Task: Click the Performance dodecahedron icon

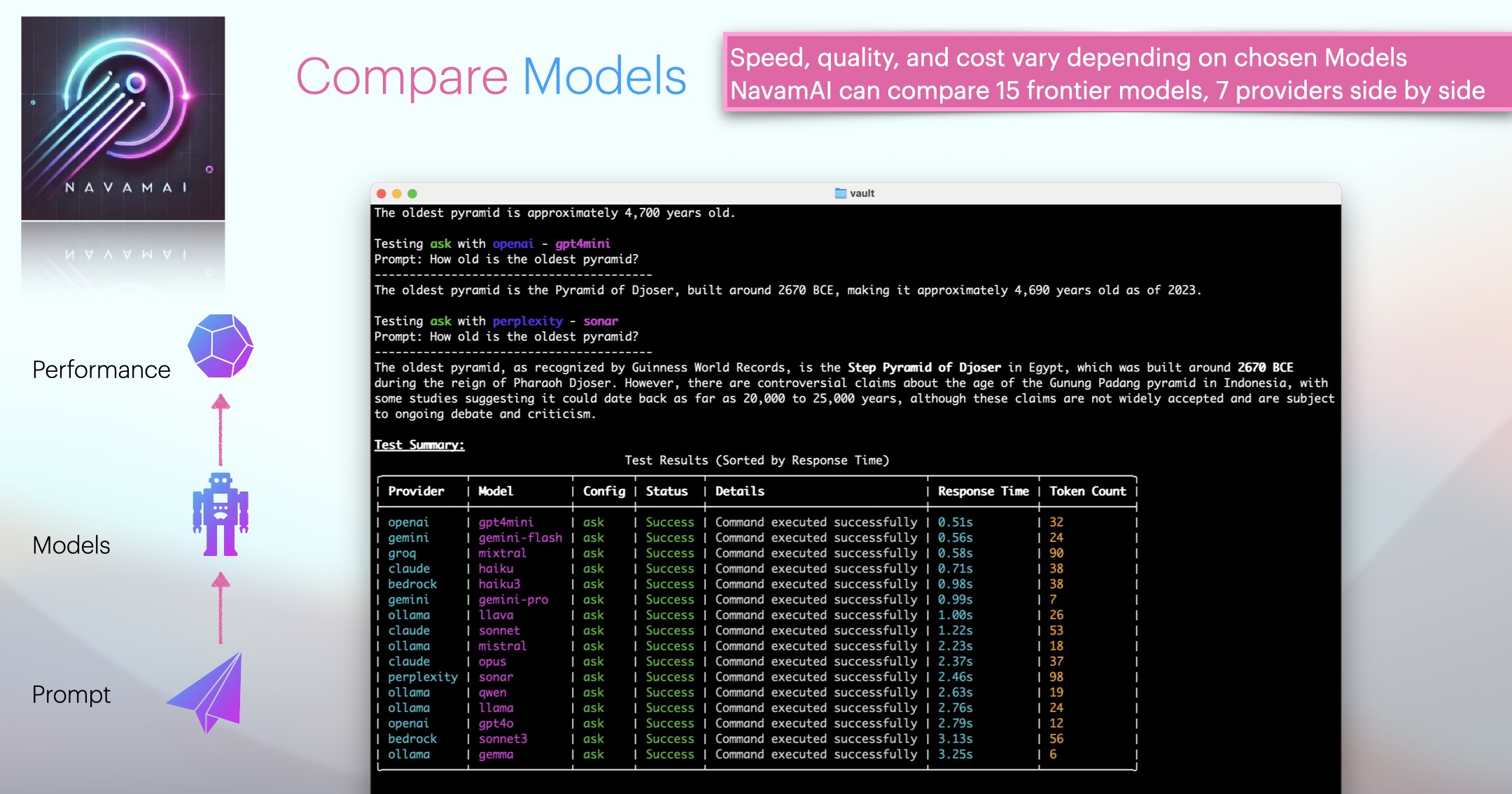Action: click(x=220, y=346)
